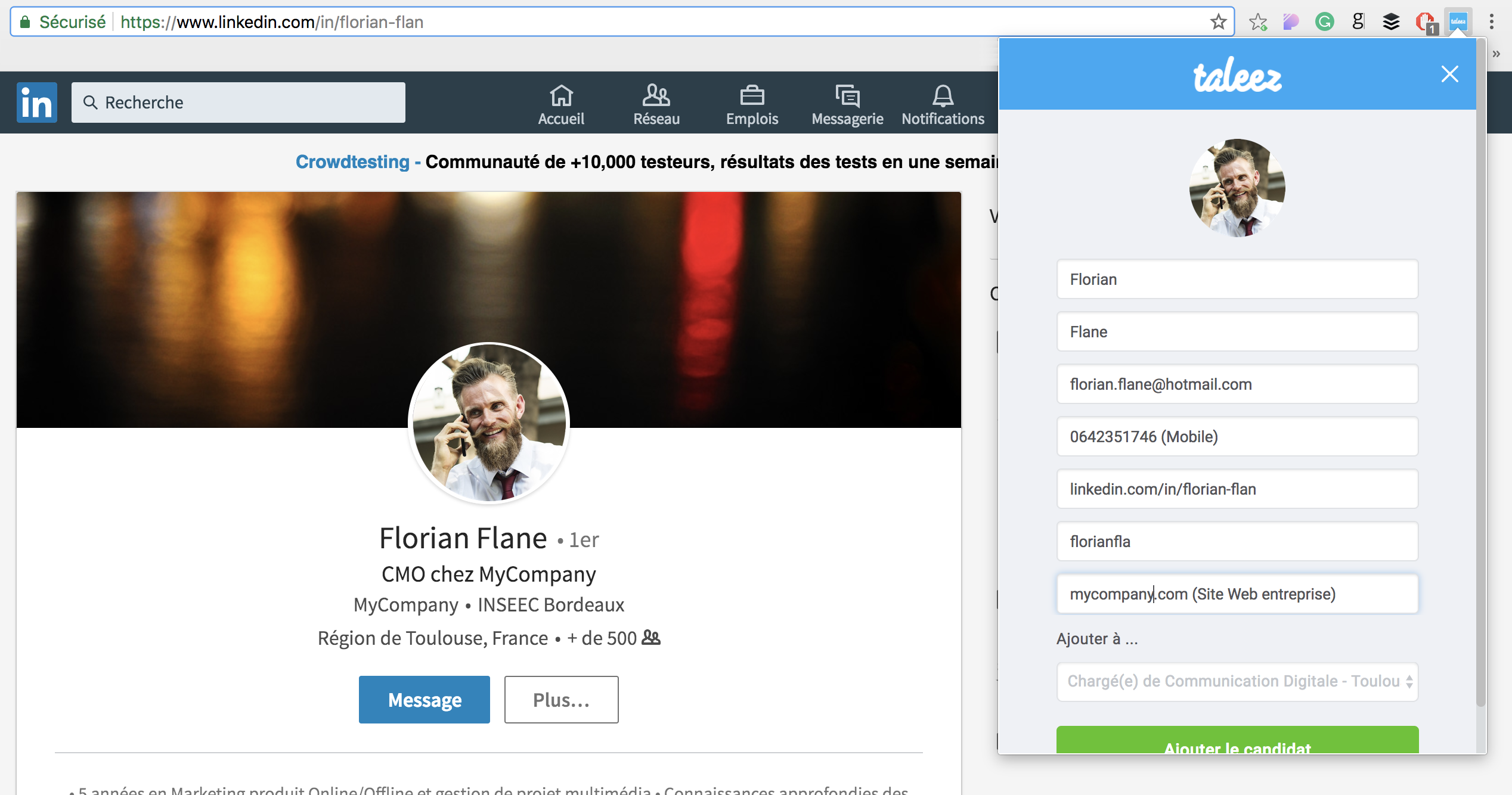Click Ajouter le candidat green button

[1237, 742]
